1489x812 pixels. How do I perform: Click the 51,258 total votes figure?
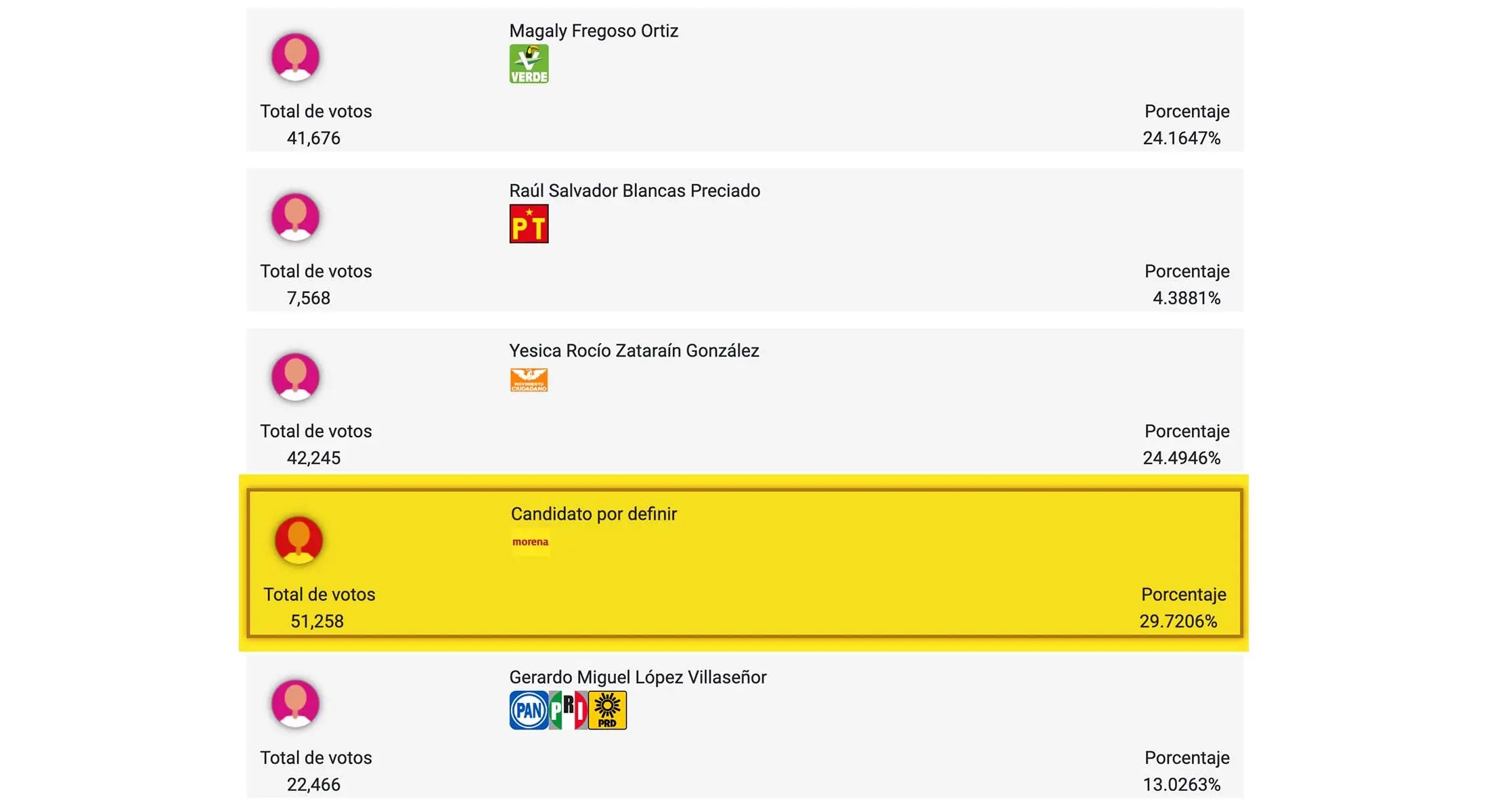pos(317,621)
